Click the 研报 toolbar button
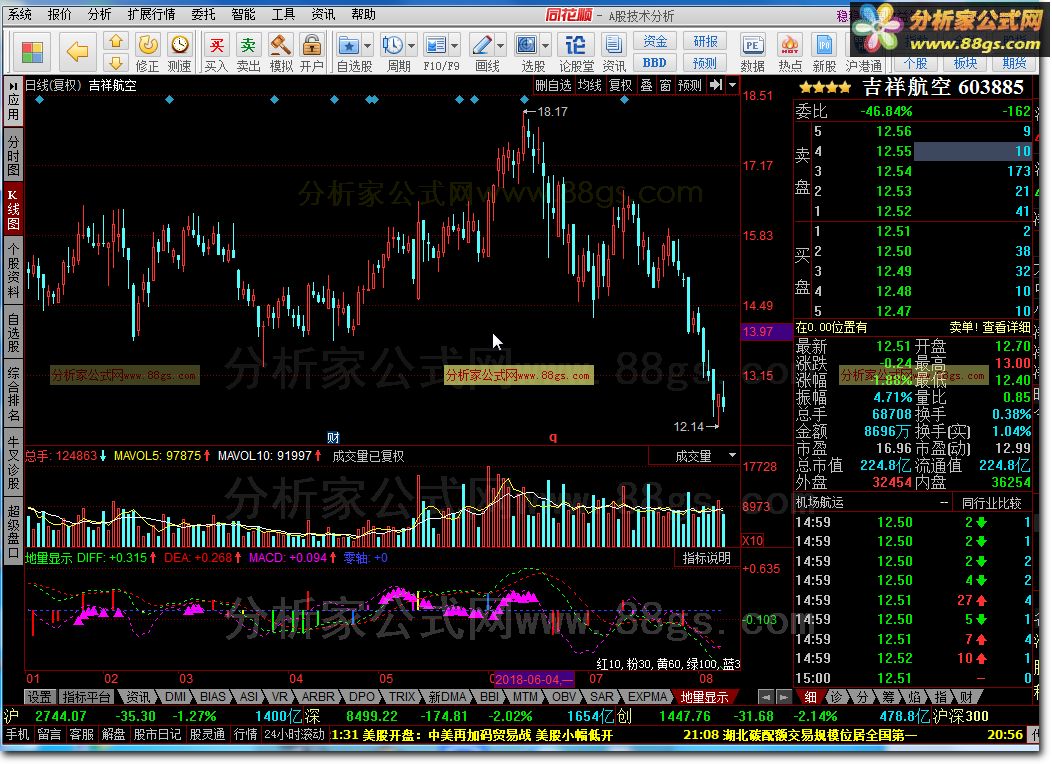 pos(705,42)
